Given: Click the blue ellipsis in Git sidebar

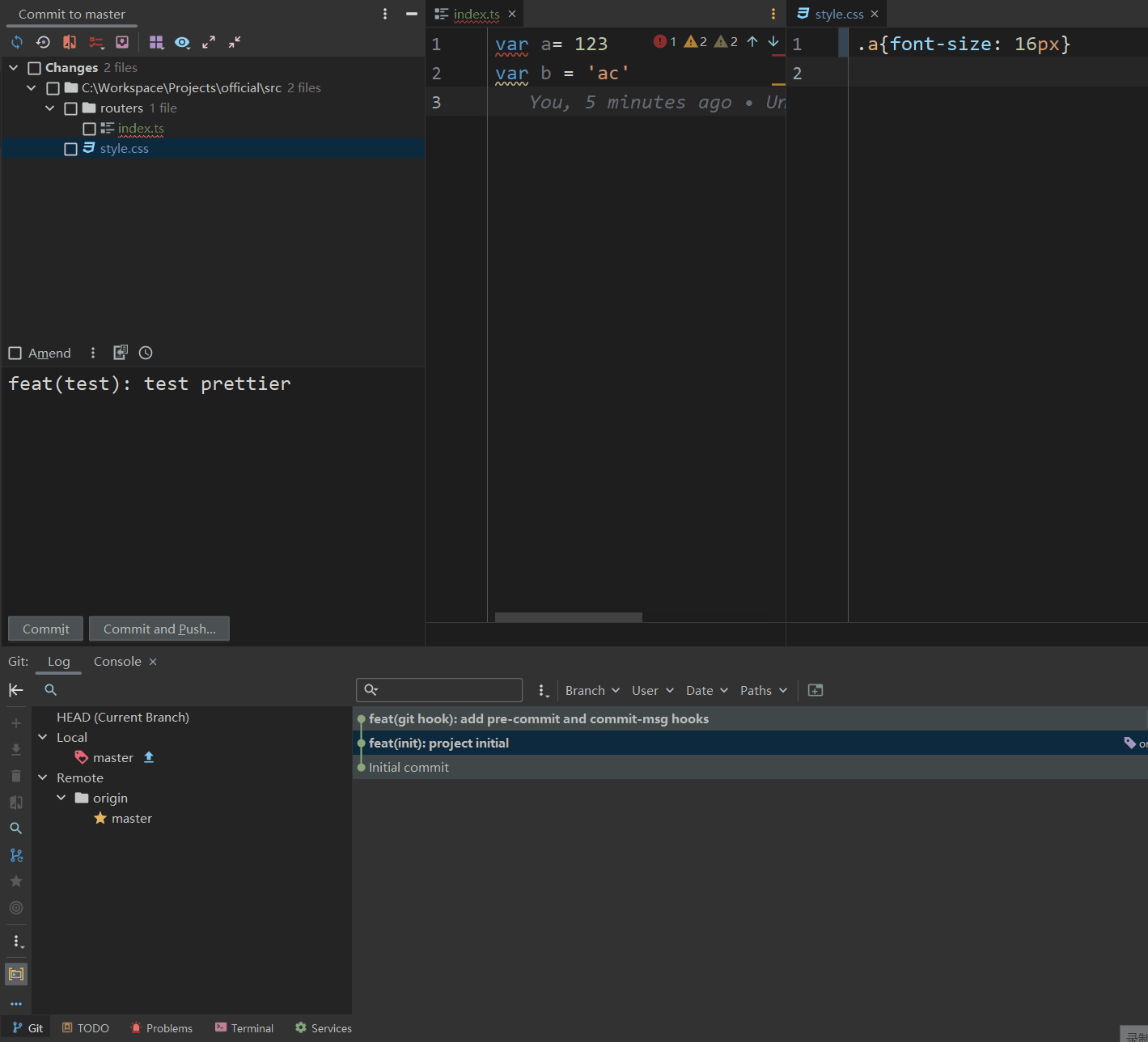Looking at the screenshot, I should pyautogui.click(x=16, y=1004).
